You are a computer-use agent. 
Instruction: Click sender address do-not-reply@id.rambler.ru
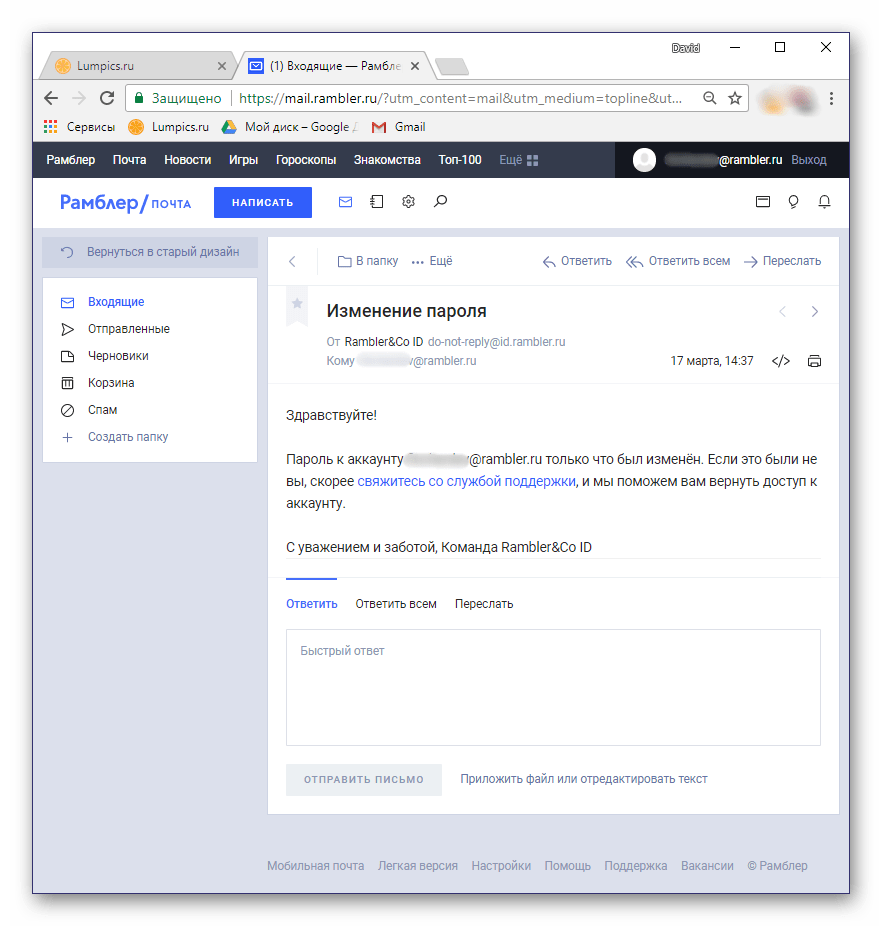pos(496,342)
